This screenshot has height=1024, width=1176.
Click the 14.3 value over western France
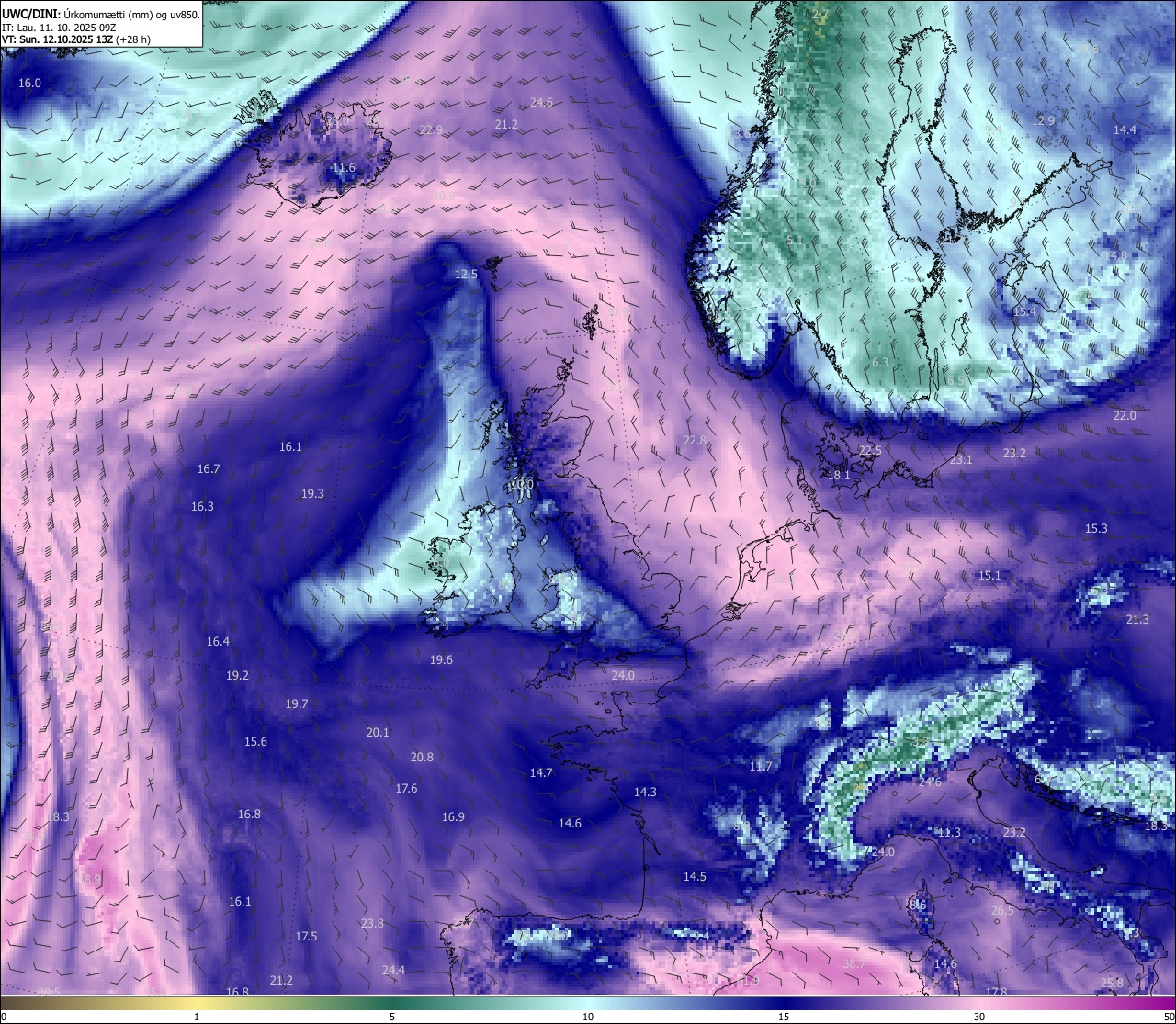coord(645,793)
